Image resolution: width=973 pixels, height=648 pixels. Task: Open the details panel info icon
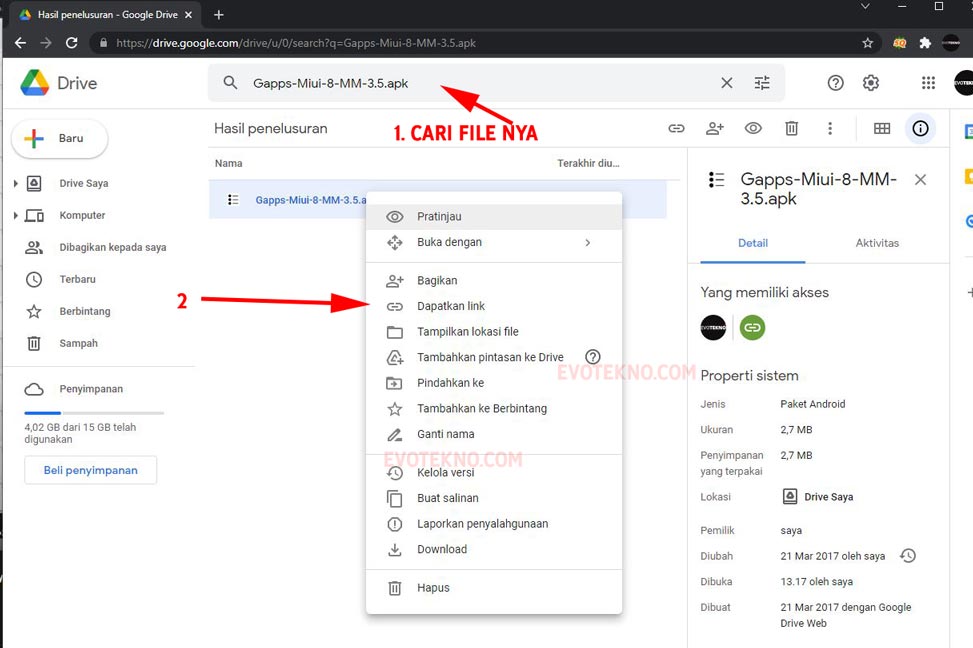[x=920, y=128]
